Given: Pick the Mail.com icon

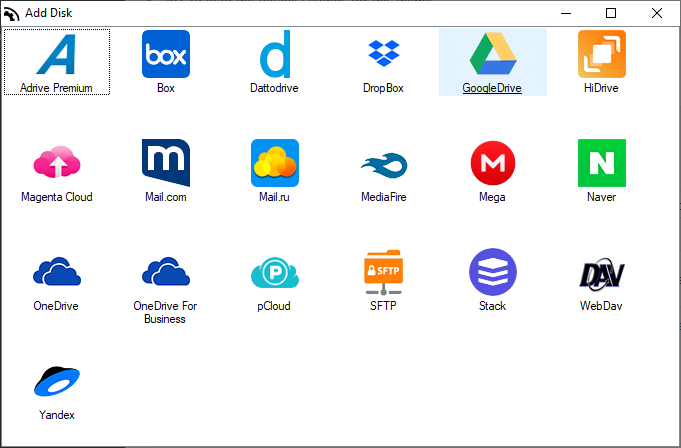Looking at the screenshot, I should (x=166, y=163).
